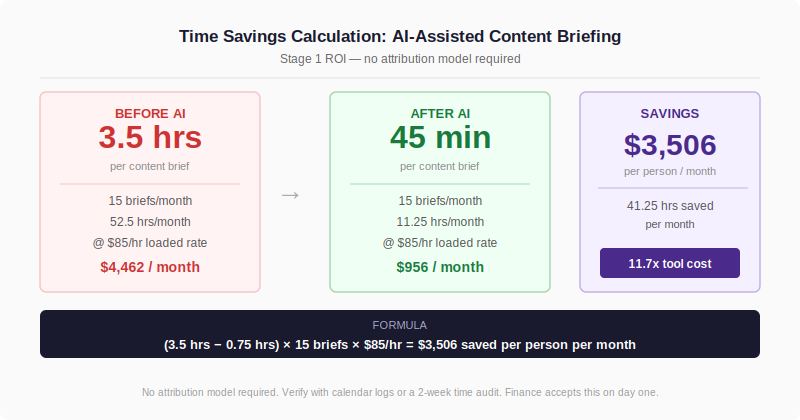Click the $4,462 / month total
Image resolution: width=800 pixels, height=420 pixels.
point(150,267)
